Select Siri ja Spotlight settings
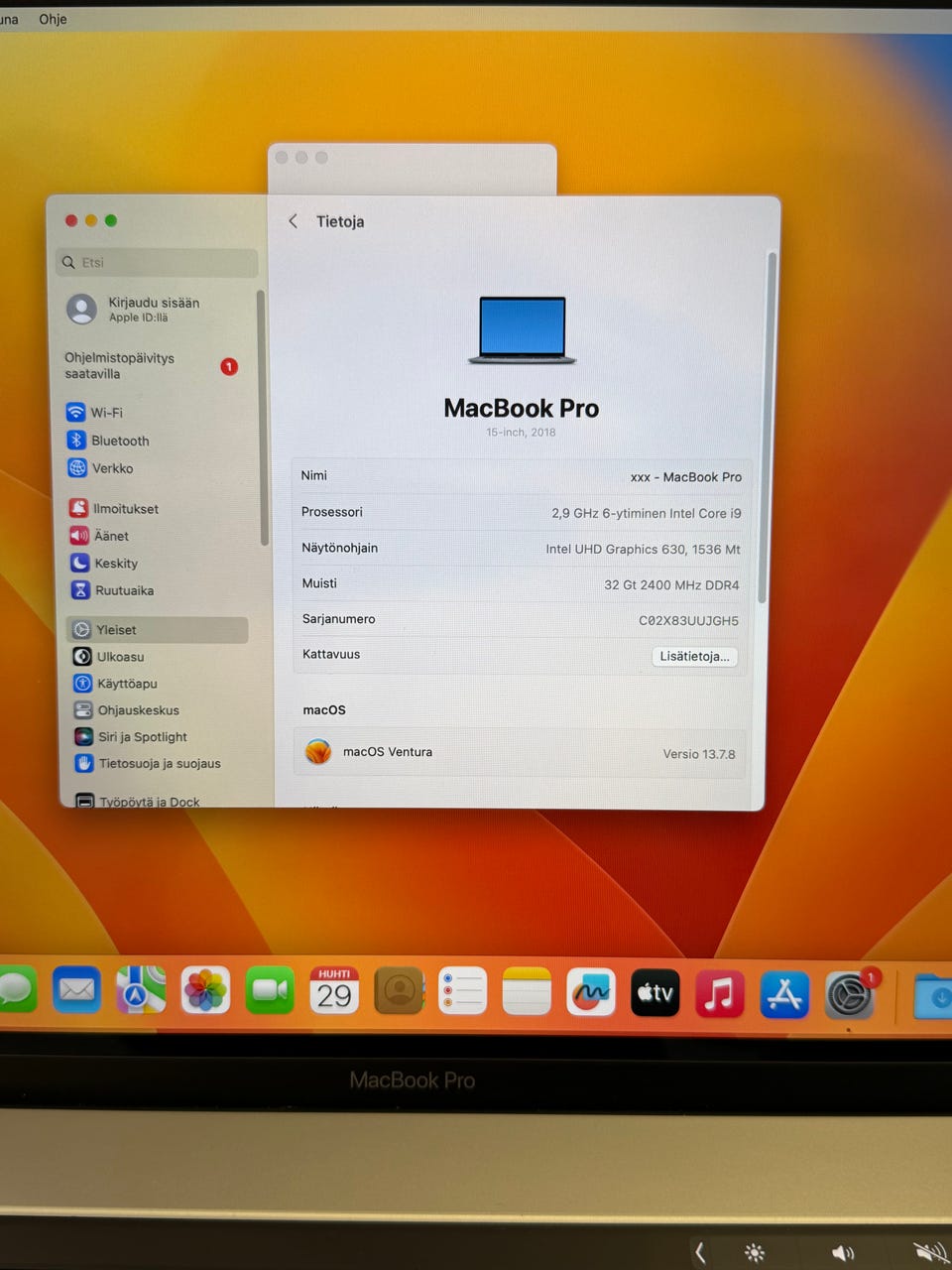 (x=130, y=737)
